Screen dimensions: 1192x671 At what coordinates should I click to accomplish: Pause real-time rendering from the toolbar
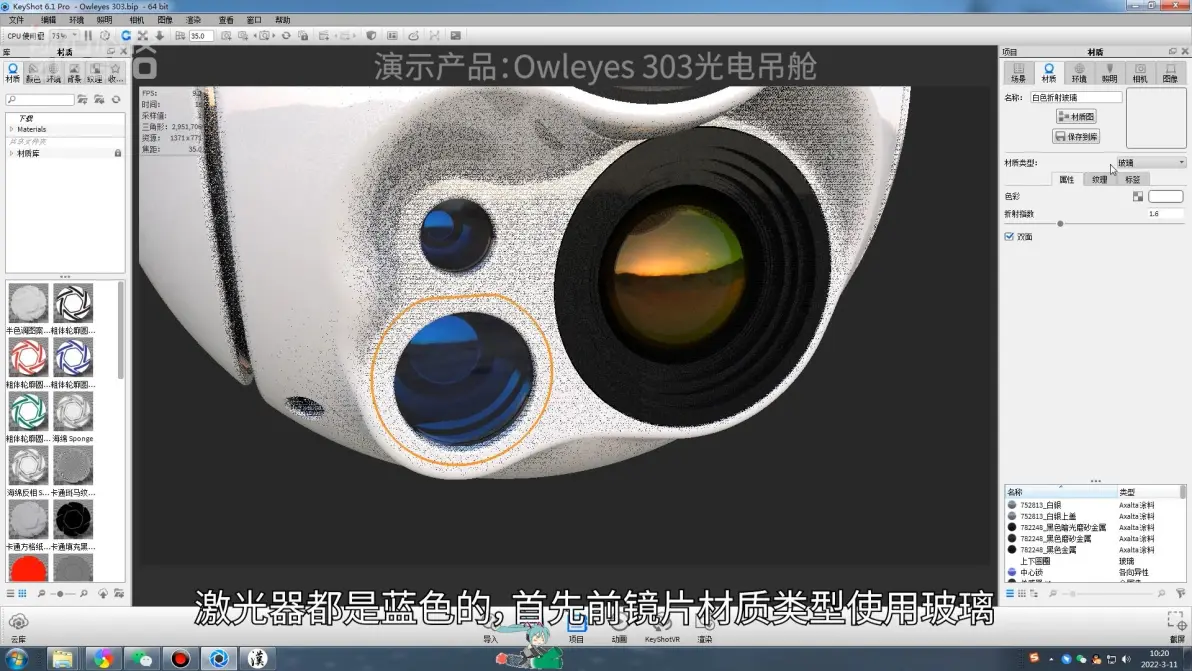(88, 36)
